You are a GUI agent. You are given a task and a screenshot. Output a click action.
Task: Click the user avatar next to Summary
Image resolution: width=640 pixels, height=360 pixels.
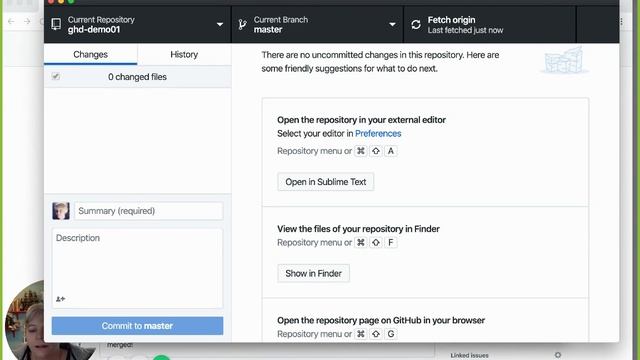61,211
